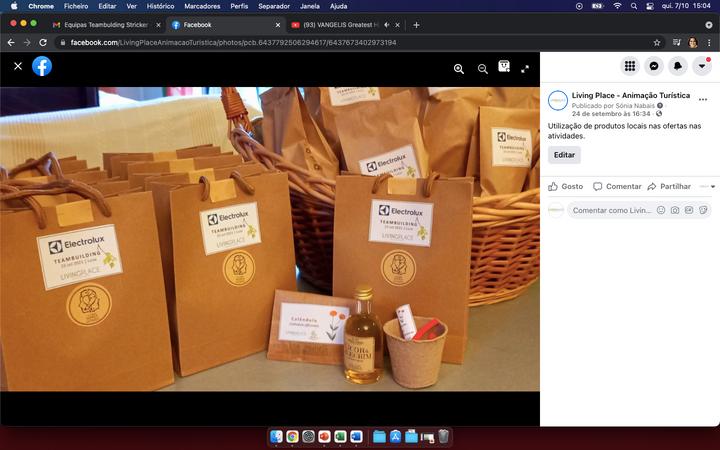The image size is (720, 450).
Task: Open Chrome three-dot menu
Action: pos(709,43)
